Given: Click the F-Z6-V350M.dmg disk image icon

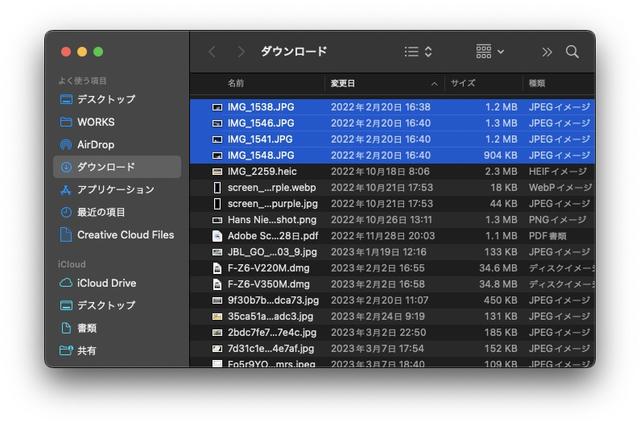Looking at the screenshot, I should (217, 284).
